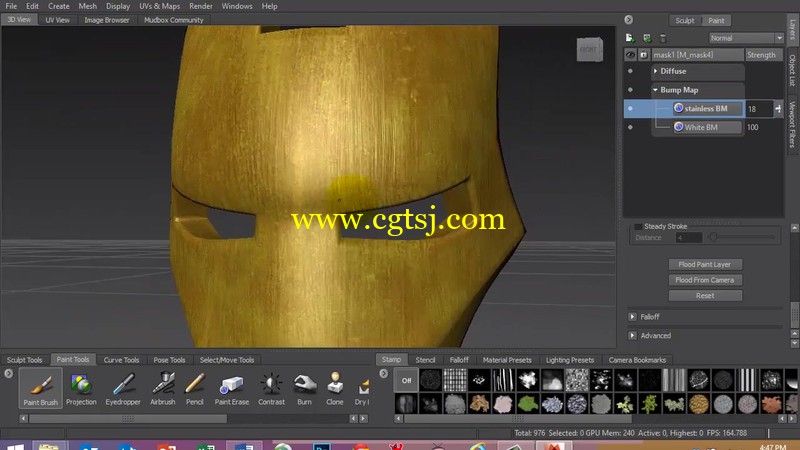Toggle visibility dot of White BM layer
Image resolution: width=800 pixels, height=450 pixels.
coord(630,127)
